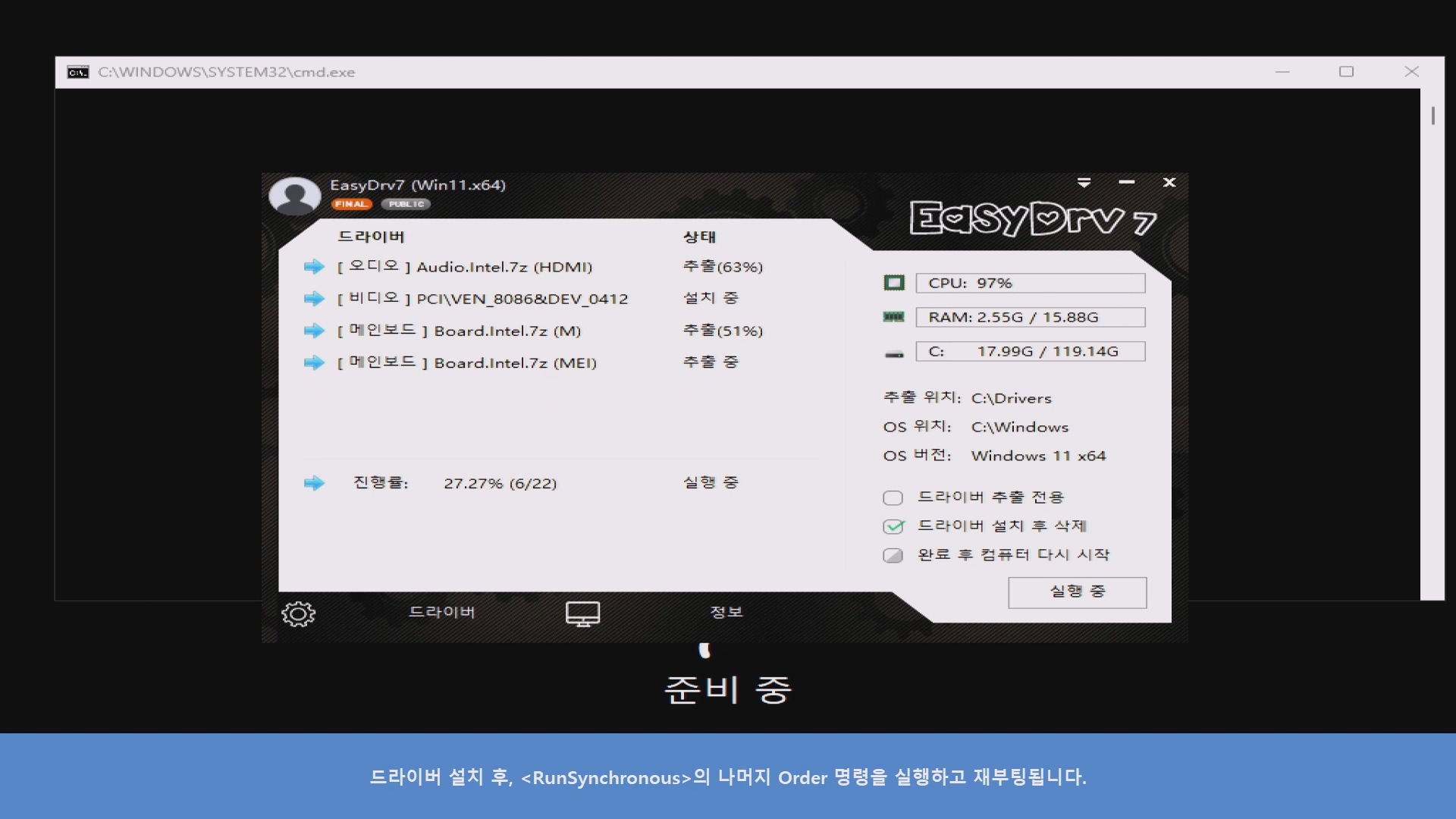Click the cmd.exe title bar icon
The image size is (1456, 819).
click(77, 72)
